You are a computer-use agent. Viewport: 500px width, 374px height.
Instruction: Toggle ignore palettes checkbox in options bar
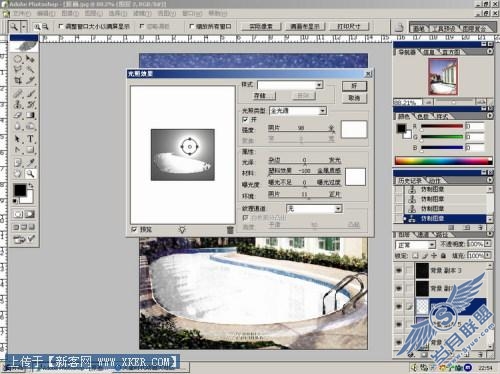[142, 26]
